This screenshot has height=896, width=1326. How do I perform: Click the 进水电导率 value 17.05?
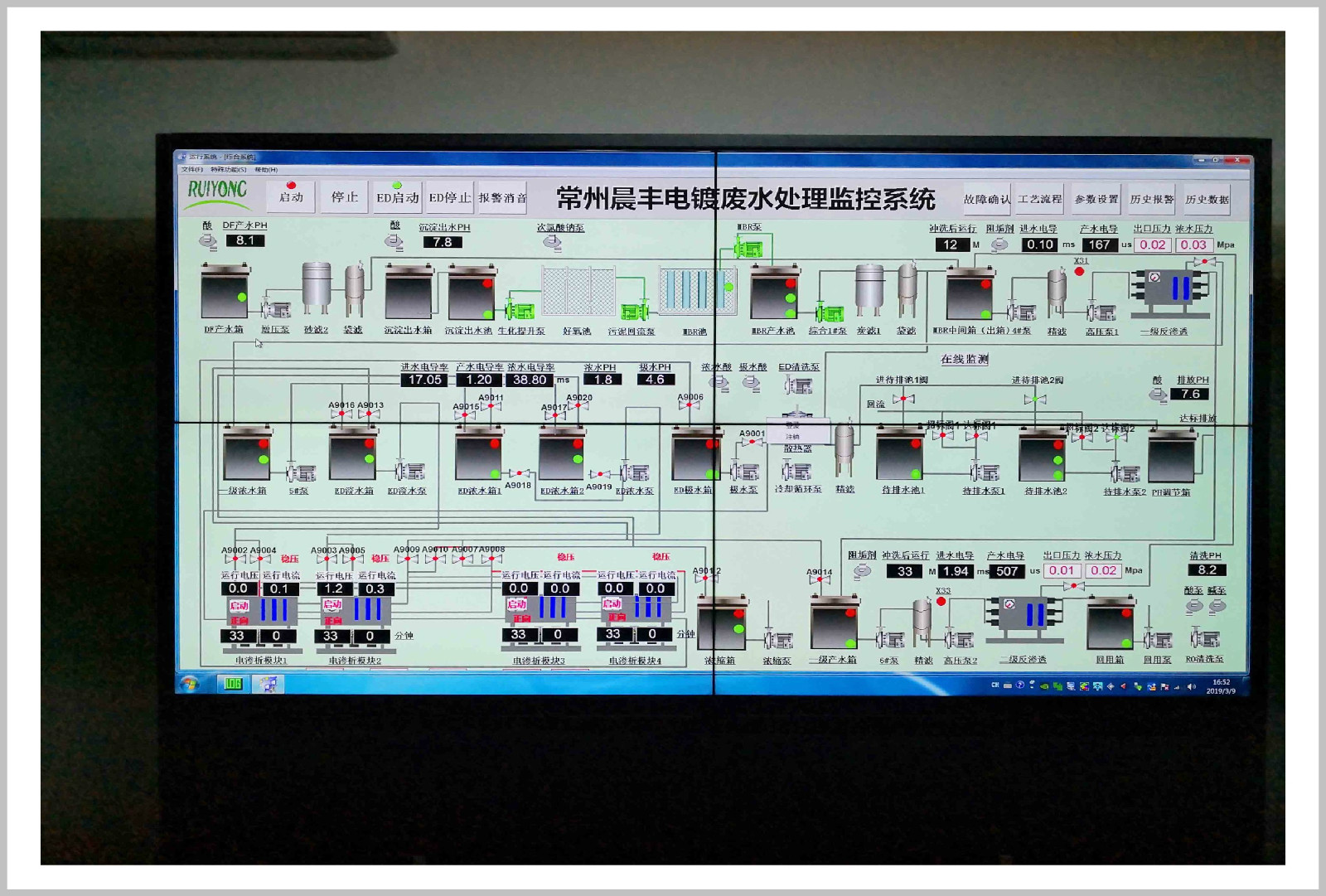(424, 380)
